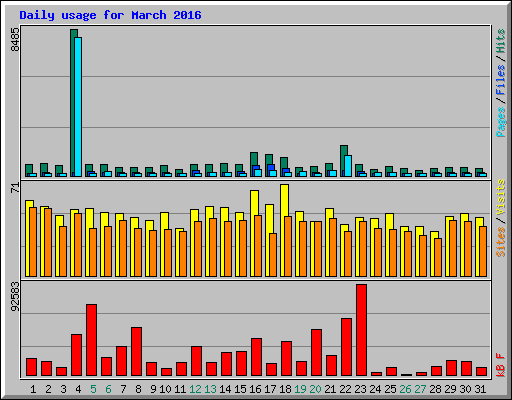Click the green weekend day label 27
512x400 pixels.
420,389
